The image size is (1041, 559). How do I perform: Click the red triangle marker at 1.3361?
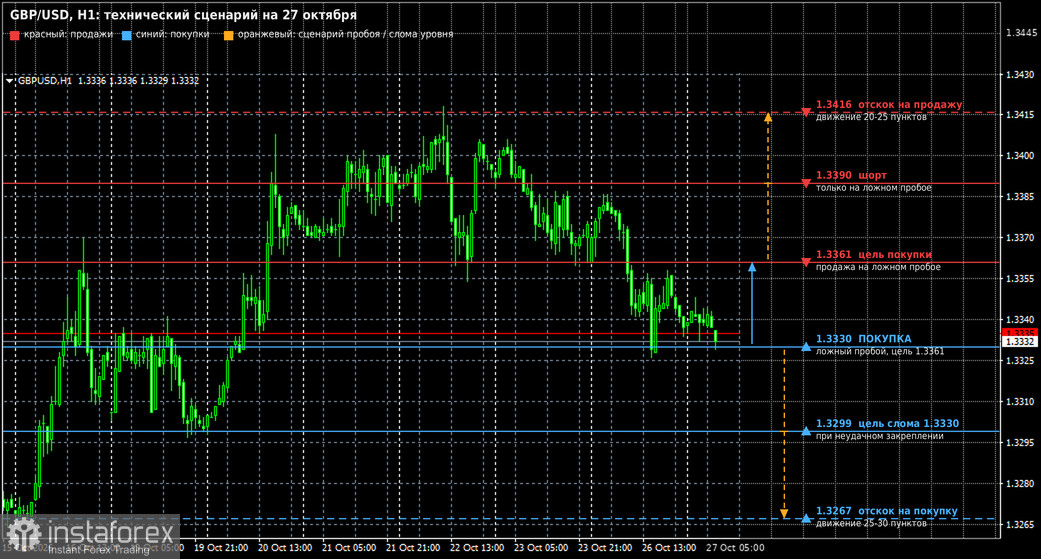pos(806,262)
